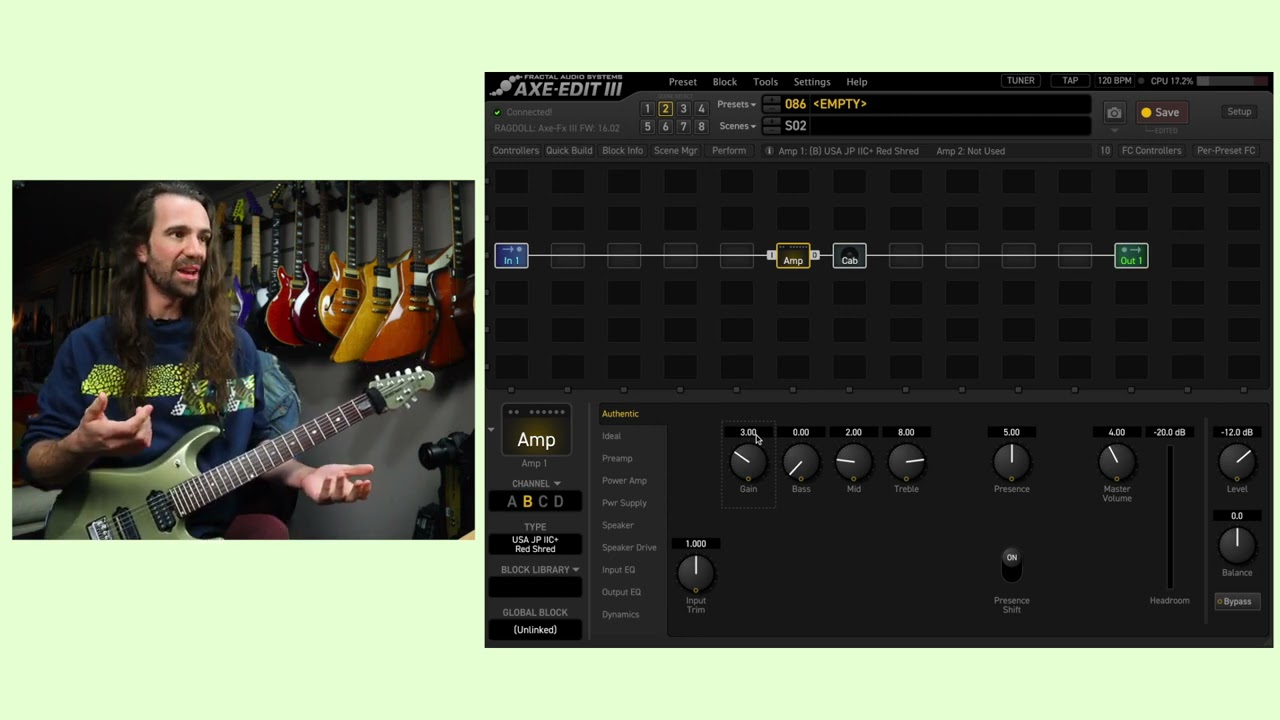Switch to the Authentic page
This screenshot has height=720, width=1280.
coord(620,414)
